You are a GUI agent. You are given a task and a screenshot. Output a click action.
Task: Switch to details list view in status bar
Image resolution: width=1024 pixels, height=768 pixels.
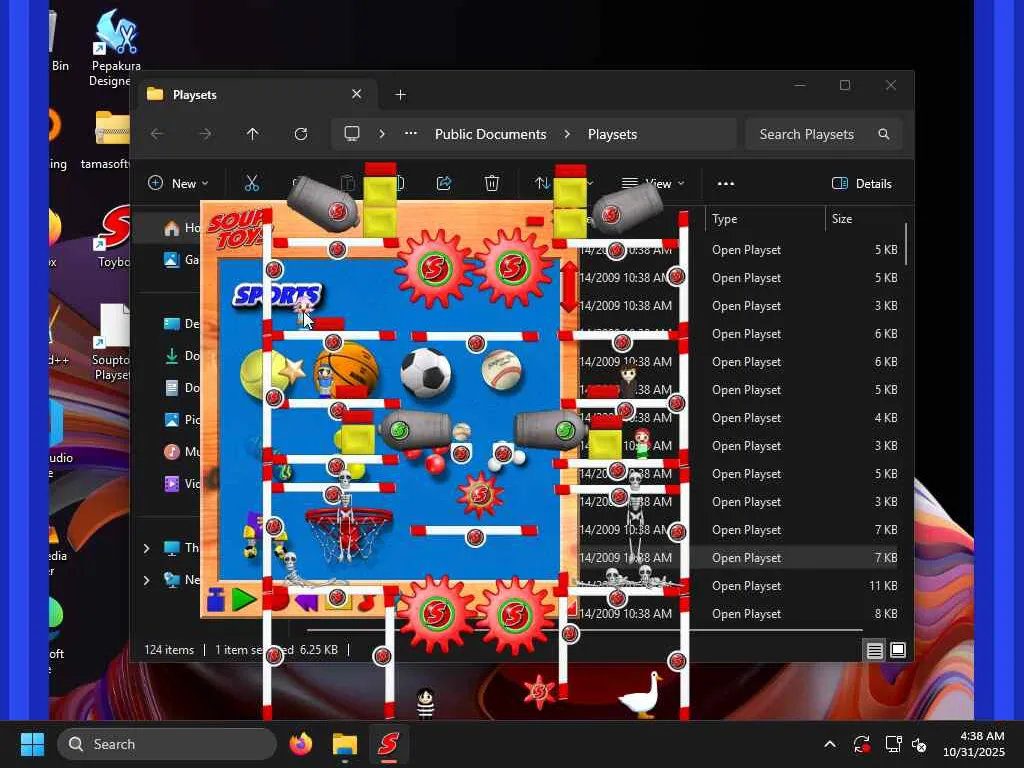(874, 650)
